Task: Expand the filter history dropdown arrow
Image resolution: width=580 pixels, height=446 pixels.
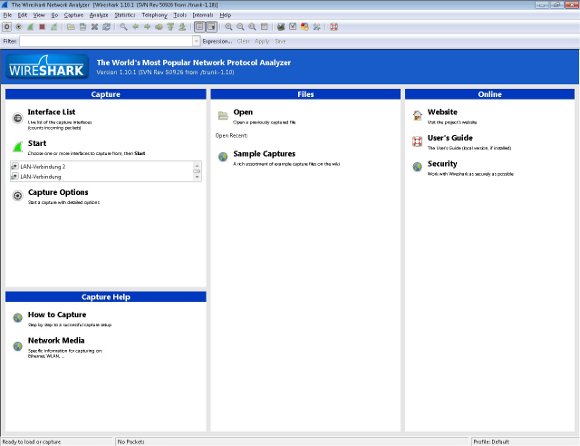Action: pos(196,41)
